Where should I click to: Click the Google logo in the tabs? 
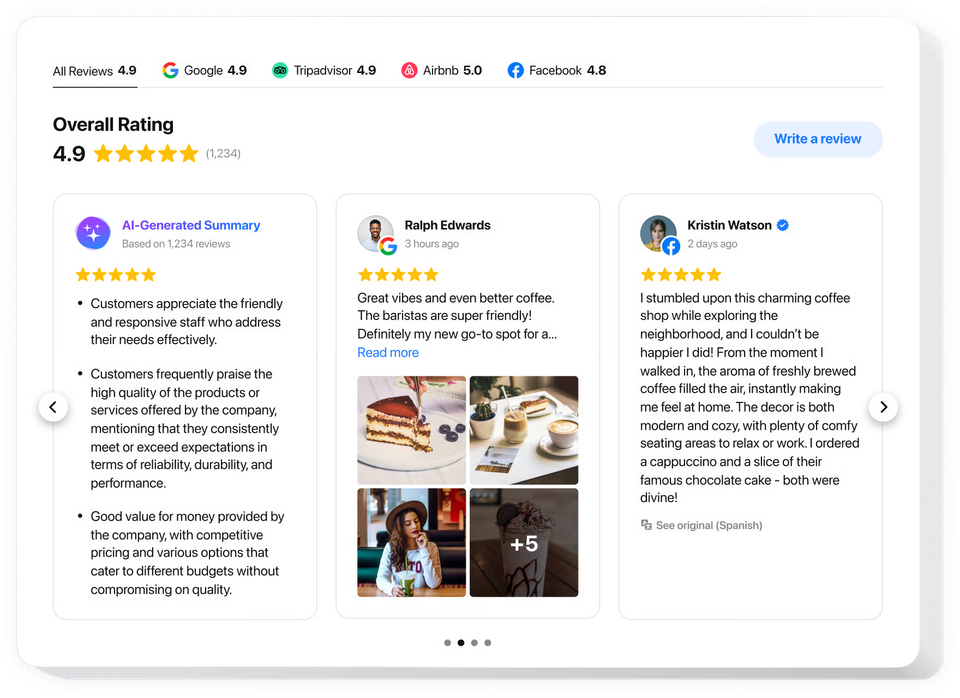pyautogui.click(x=171, y=71)
